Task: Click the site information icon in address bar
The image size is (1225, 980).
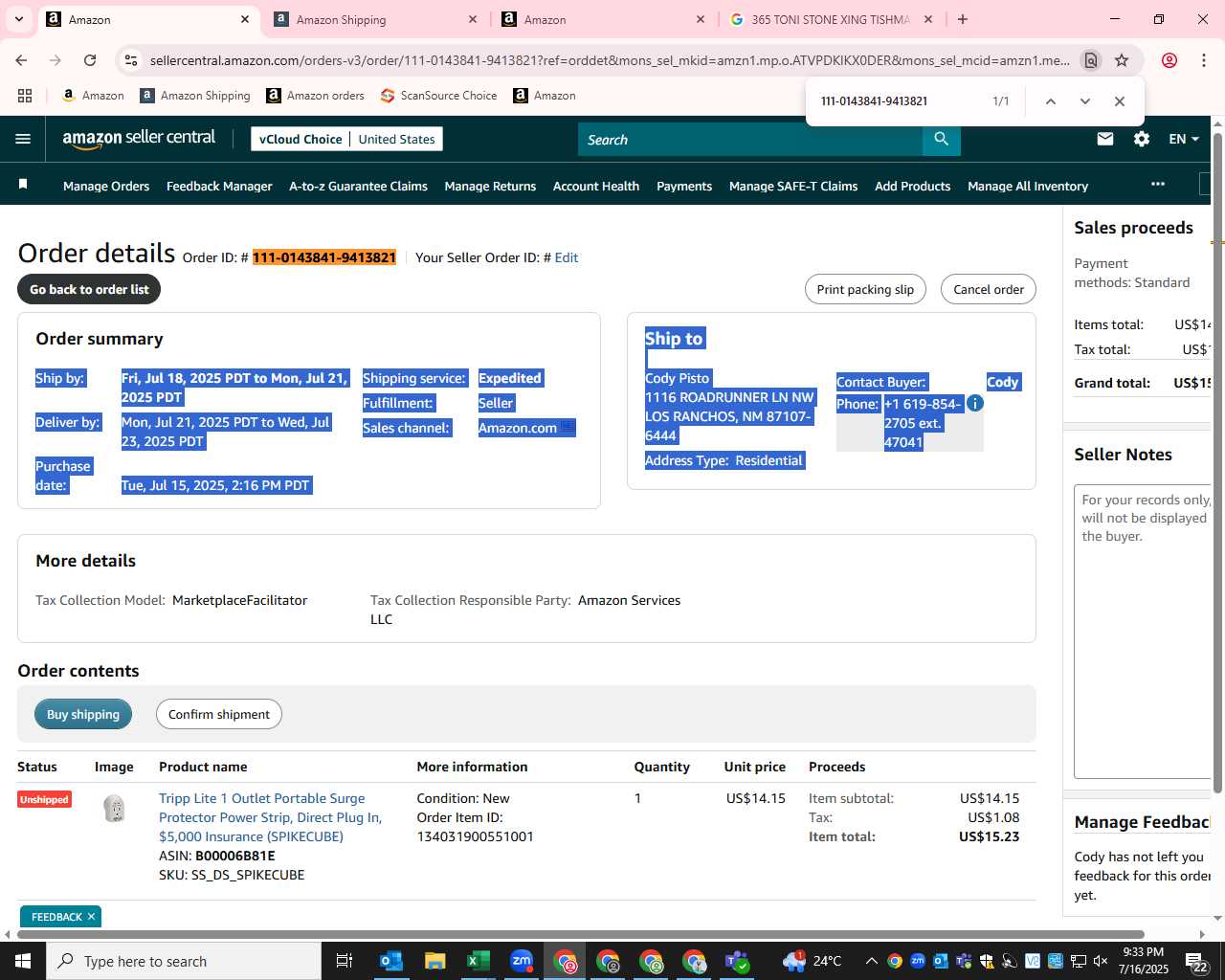Action: click(131, 60)
